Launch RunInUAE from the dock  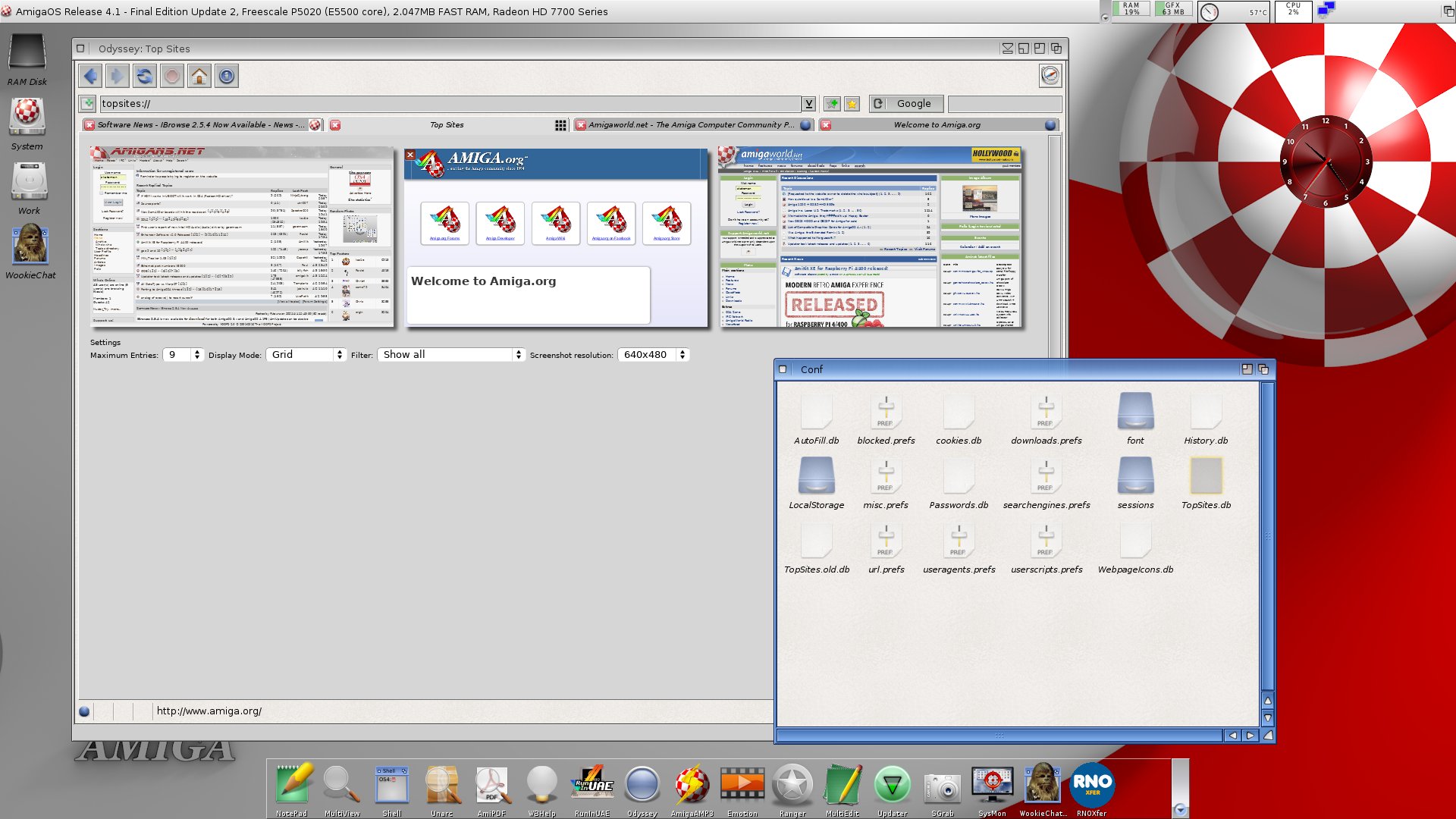(x=592, y=789)
